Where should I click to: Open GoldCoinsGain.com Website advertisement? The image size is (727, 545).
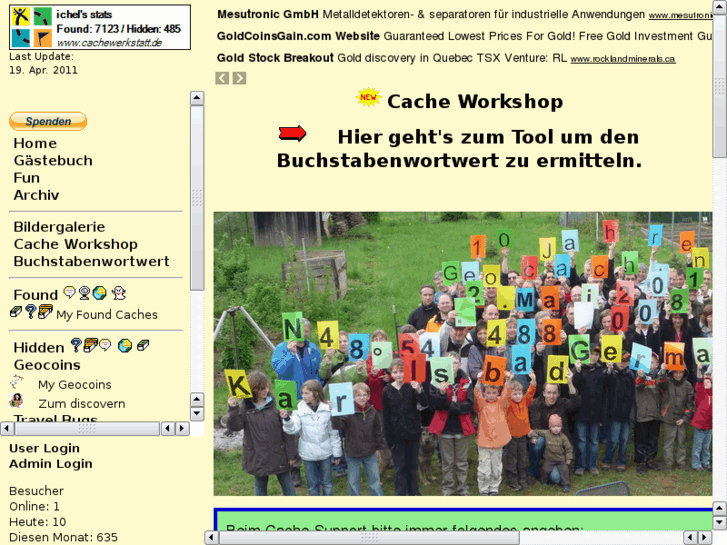(298, 36)
